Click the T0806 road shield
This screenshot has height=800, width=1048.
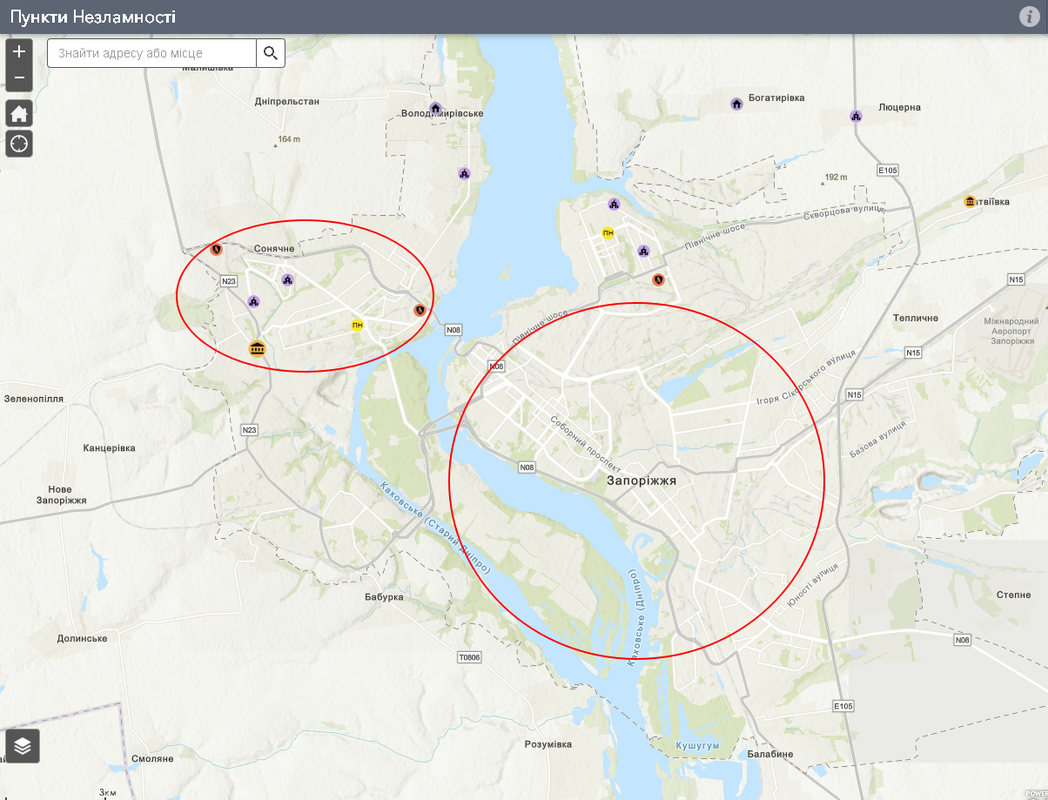(469, 658)
